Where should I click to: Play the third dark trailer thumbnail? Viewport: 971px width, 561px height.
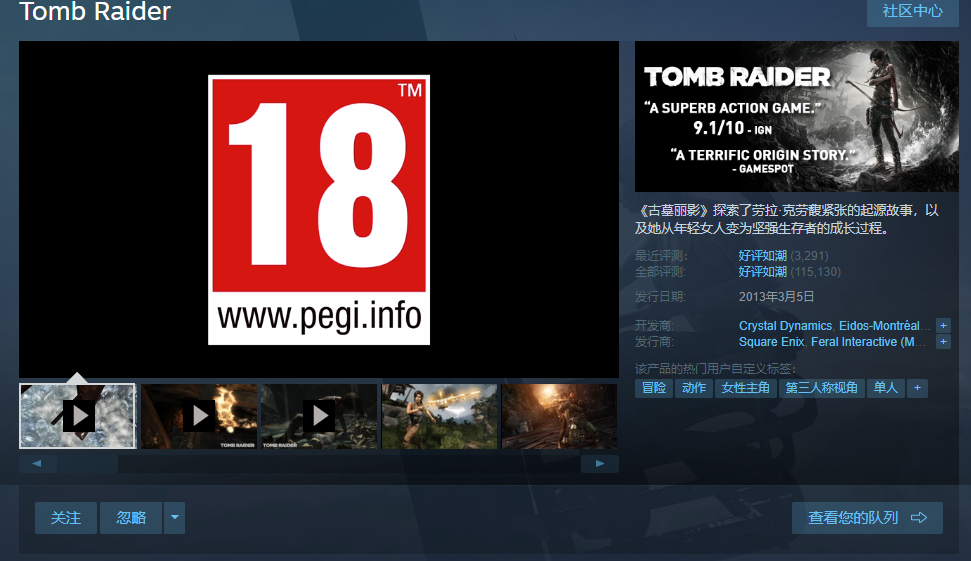tap(319, 415)
